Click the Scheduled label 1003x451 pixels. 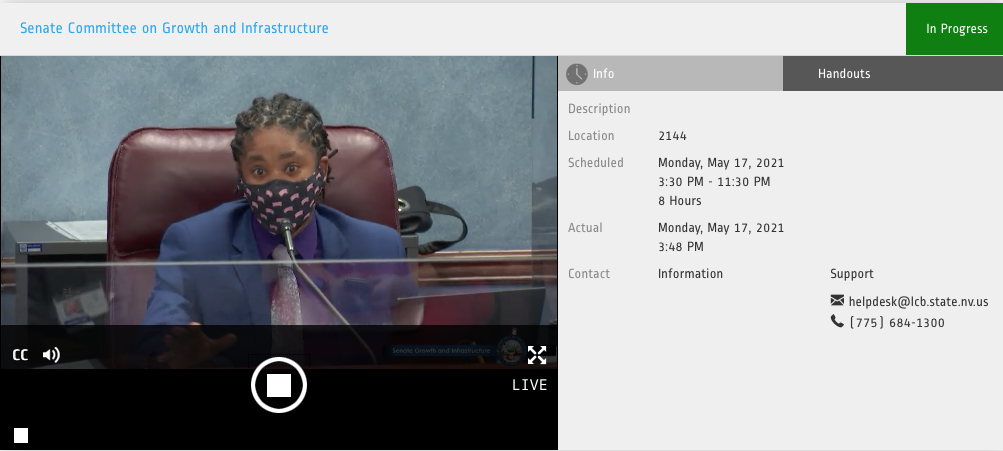click(596, 163)
